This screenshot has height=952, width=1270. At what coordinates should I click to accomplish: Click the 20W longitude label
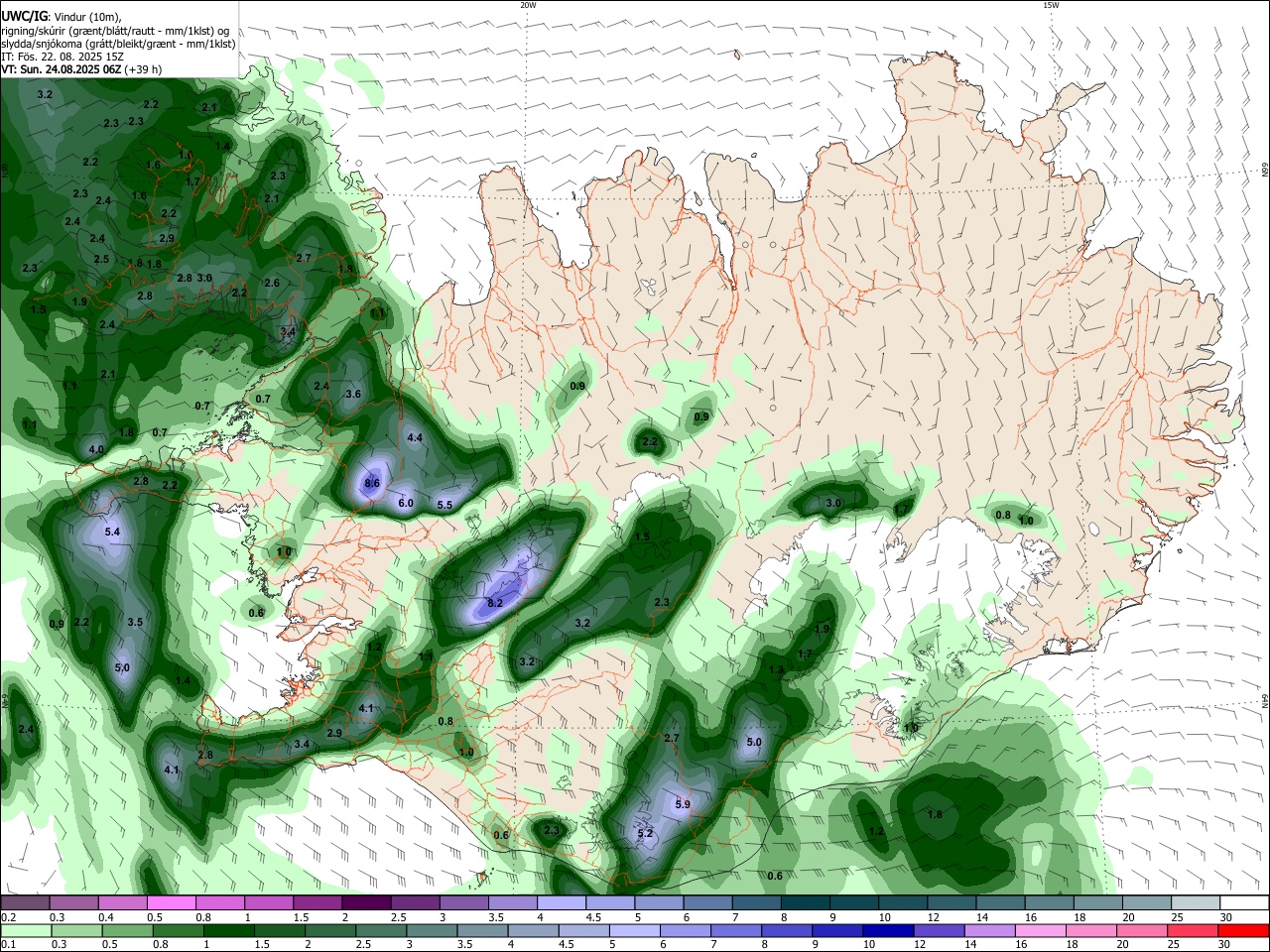[528, 5]
